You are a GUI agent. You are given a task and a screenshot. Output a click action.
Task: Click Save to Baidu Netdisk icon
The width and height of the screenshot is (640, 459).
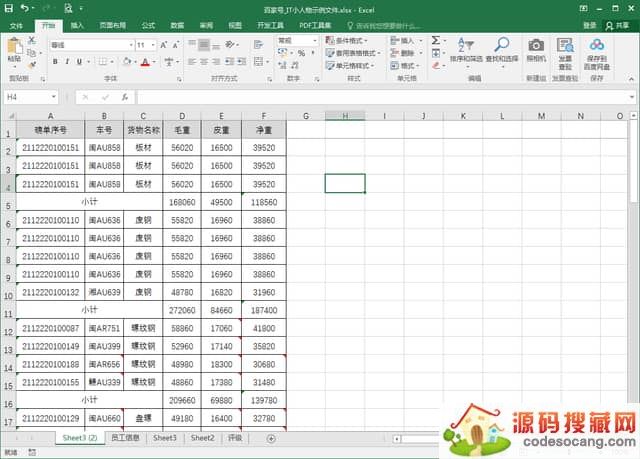click(597, 48)
